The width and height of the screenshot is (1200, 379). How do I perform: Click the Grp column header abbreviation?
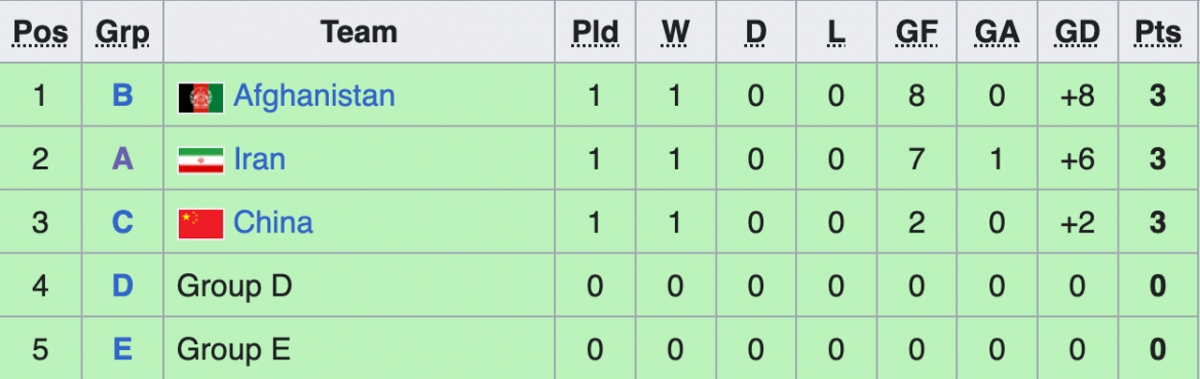point(122,33)
